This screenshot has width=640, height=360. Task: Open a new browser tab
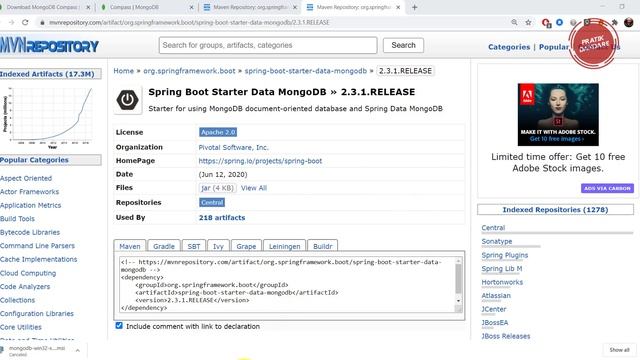(414, 7)
